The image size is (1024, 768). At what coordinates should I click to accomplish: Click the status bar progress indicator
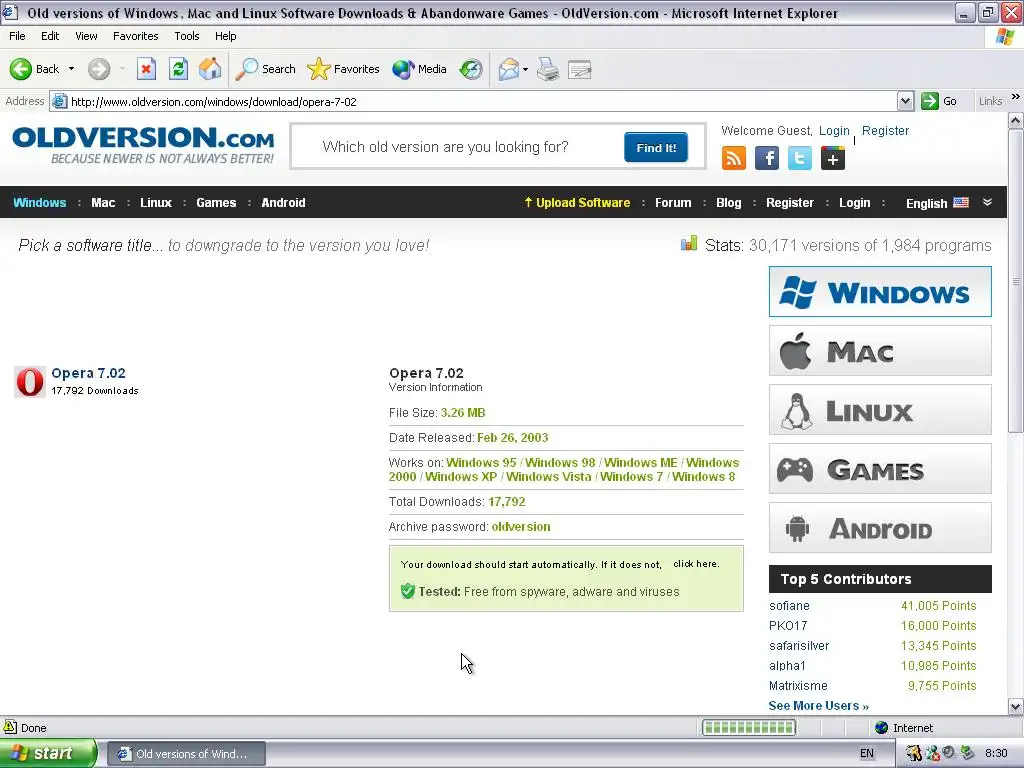(748, 728)
